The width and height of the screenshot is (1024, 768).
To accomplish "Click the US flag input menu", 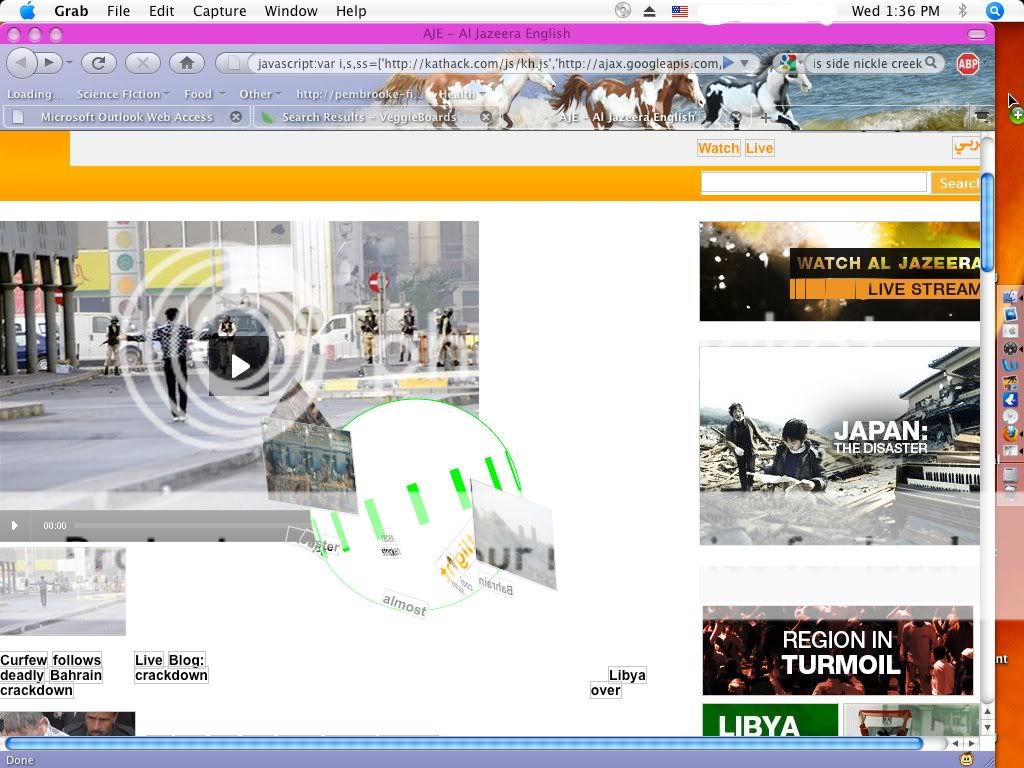I will point(680,11).
